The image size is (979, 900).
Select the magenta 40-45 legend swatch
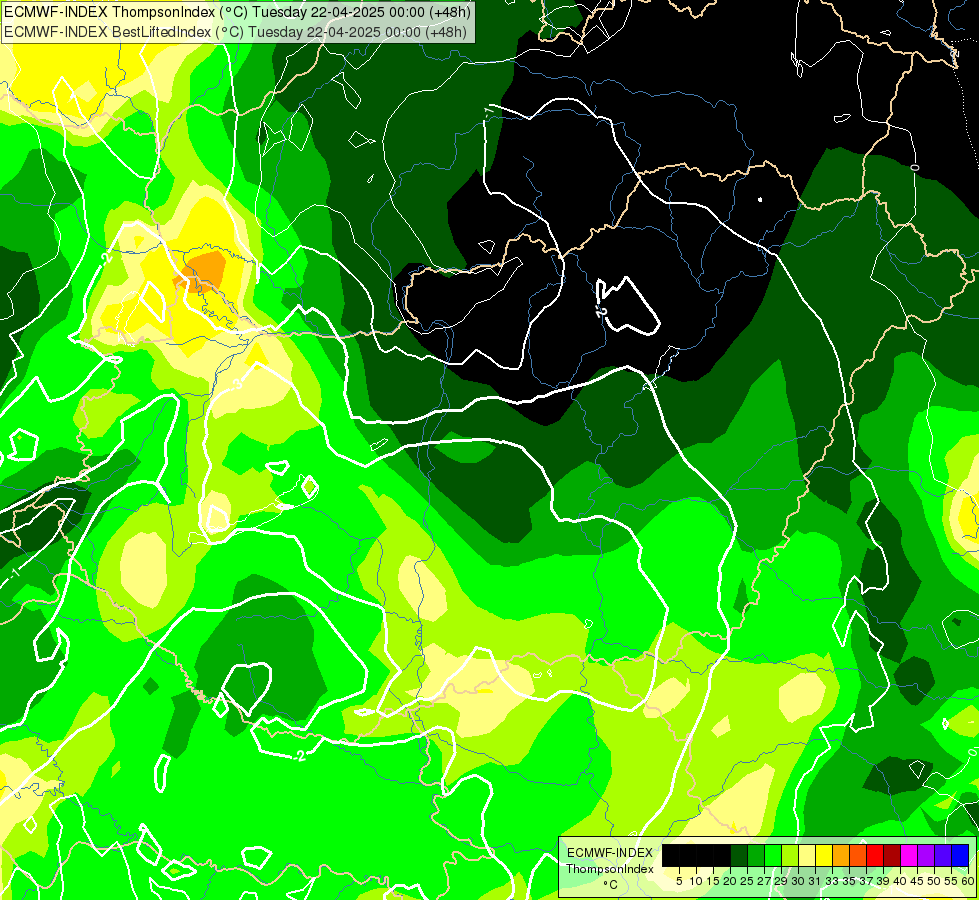(909, 855)
